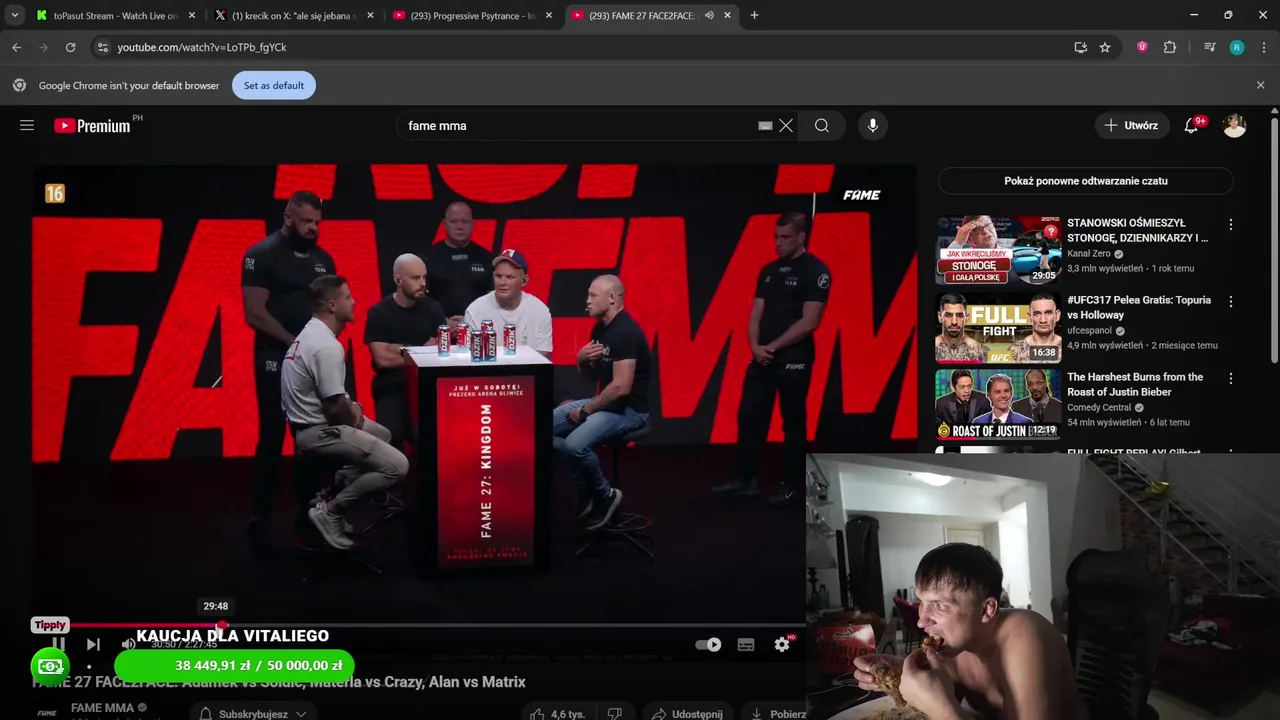Open Comedy Central channel link
The image size is (1280, 720).
tap(1099, 408)
